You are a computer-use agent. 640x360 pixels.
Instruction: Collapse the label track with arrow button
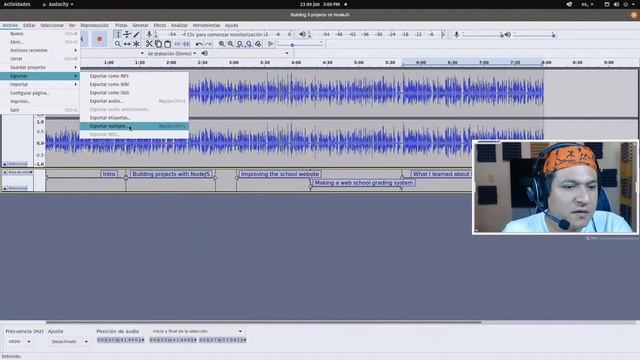[5, 188]
